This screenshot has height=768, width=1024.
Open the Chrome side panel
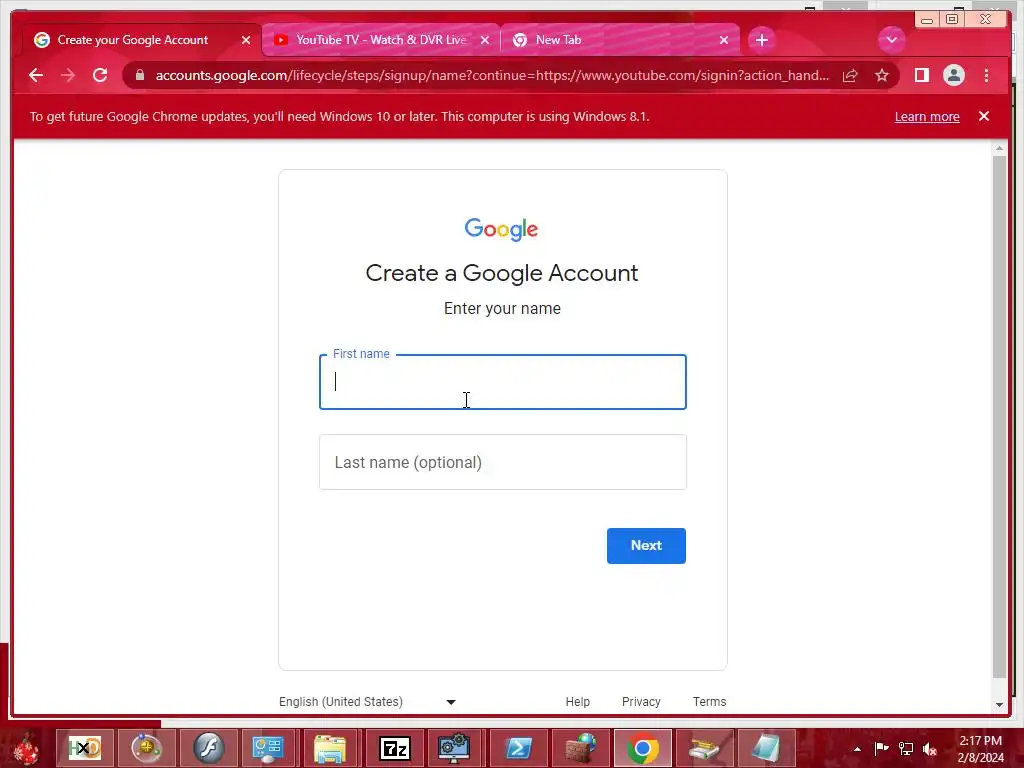[x=921, y=75]
